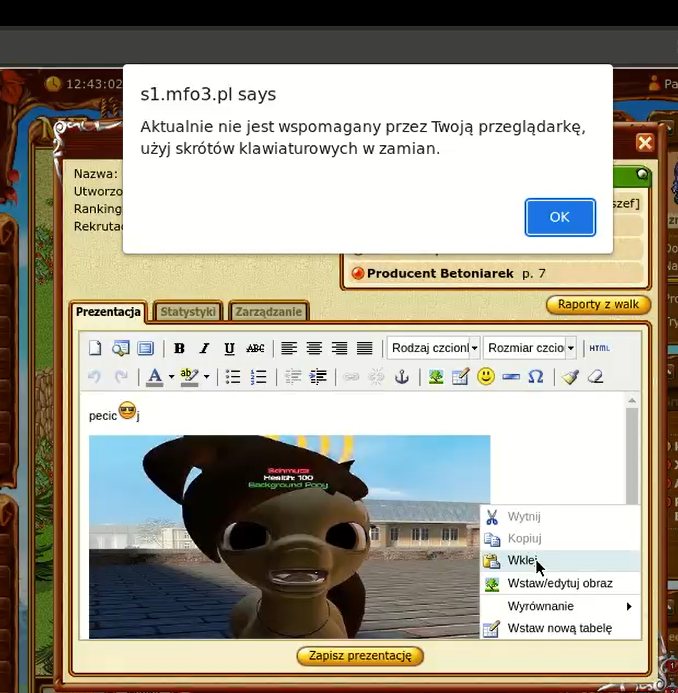This screenshot has height=693, width=678.
Task: Insert an anchor with the anchor icon
Action: [402, 377]
